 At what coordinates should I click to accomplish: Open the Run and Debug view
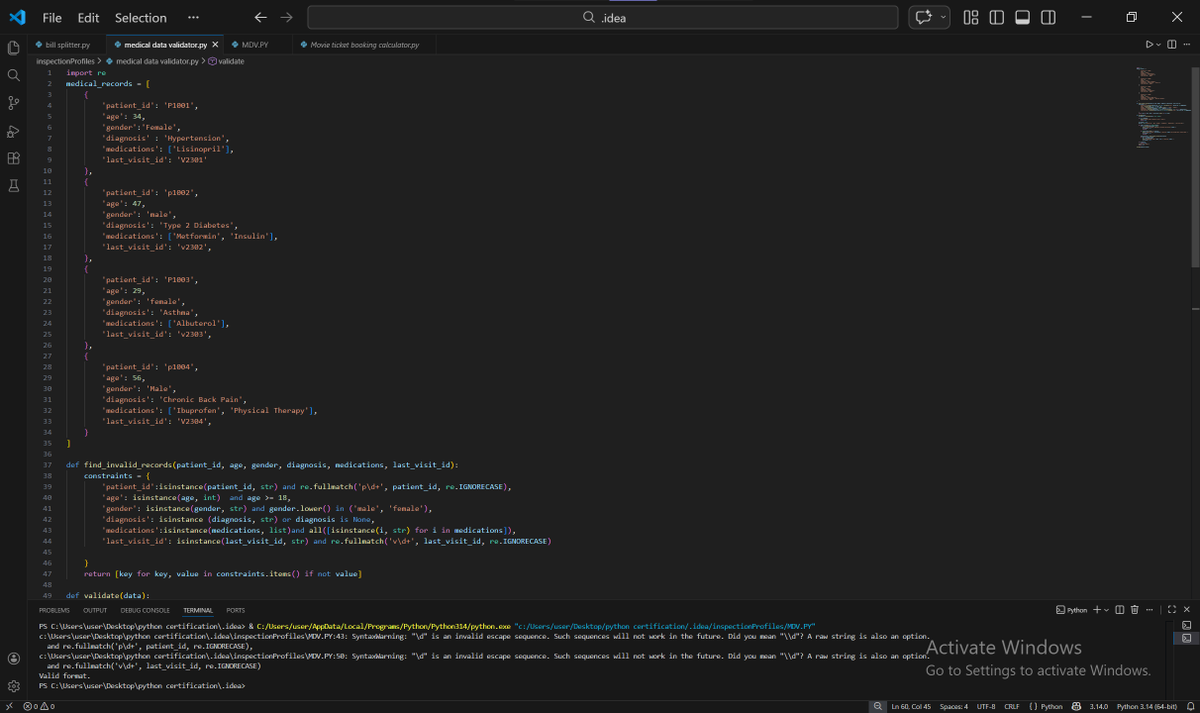[x=14, y=131]
